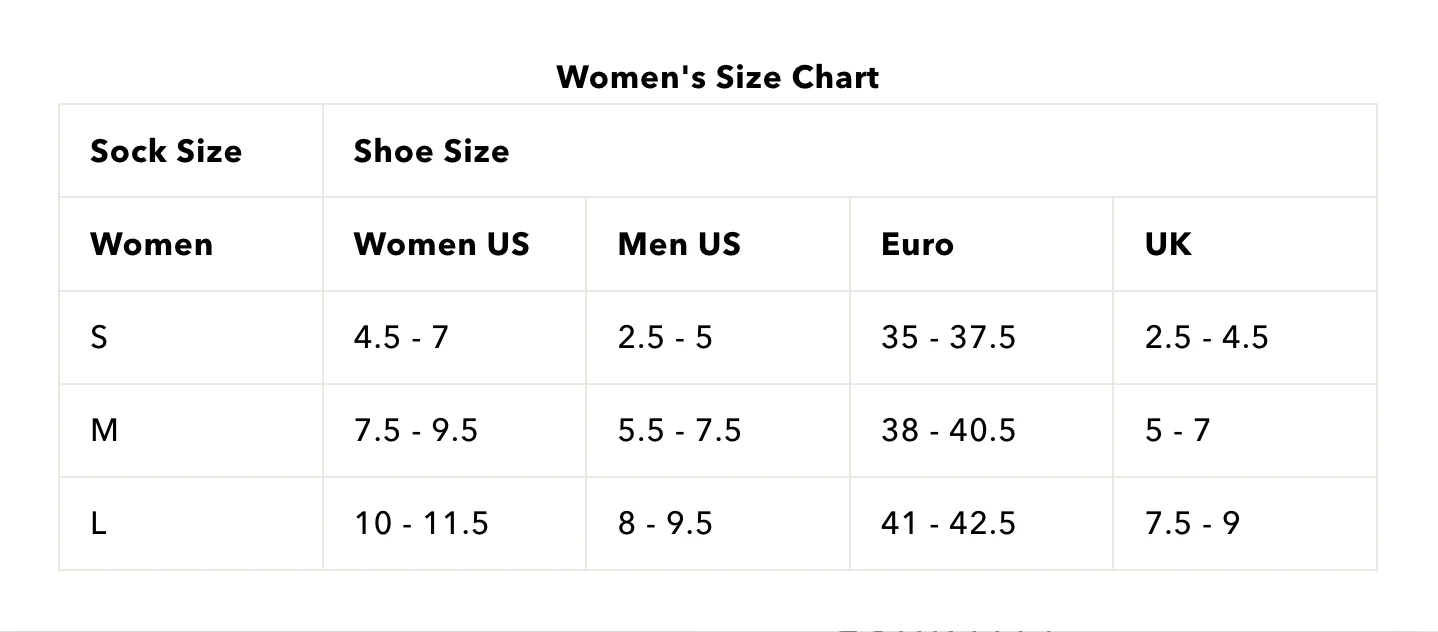Viewport: 1438px width, 632px height.
Task: Select the 7.5 - 9 UK cell
Action: point(1245,523)
